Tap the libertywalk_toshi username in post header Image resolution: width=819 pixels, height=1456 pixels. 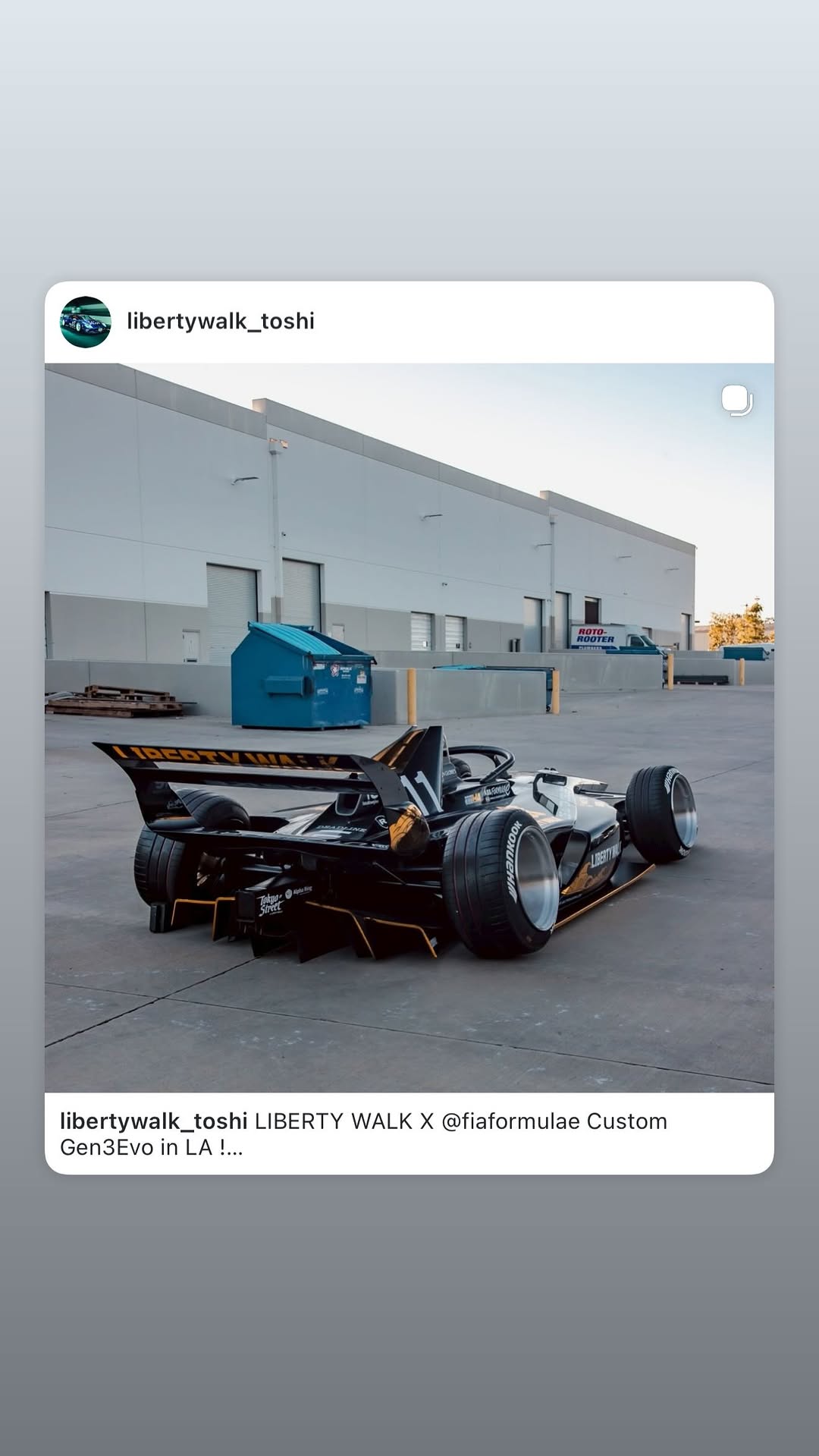pyautogui.click(x=221, y=321)
